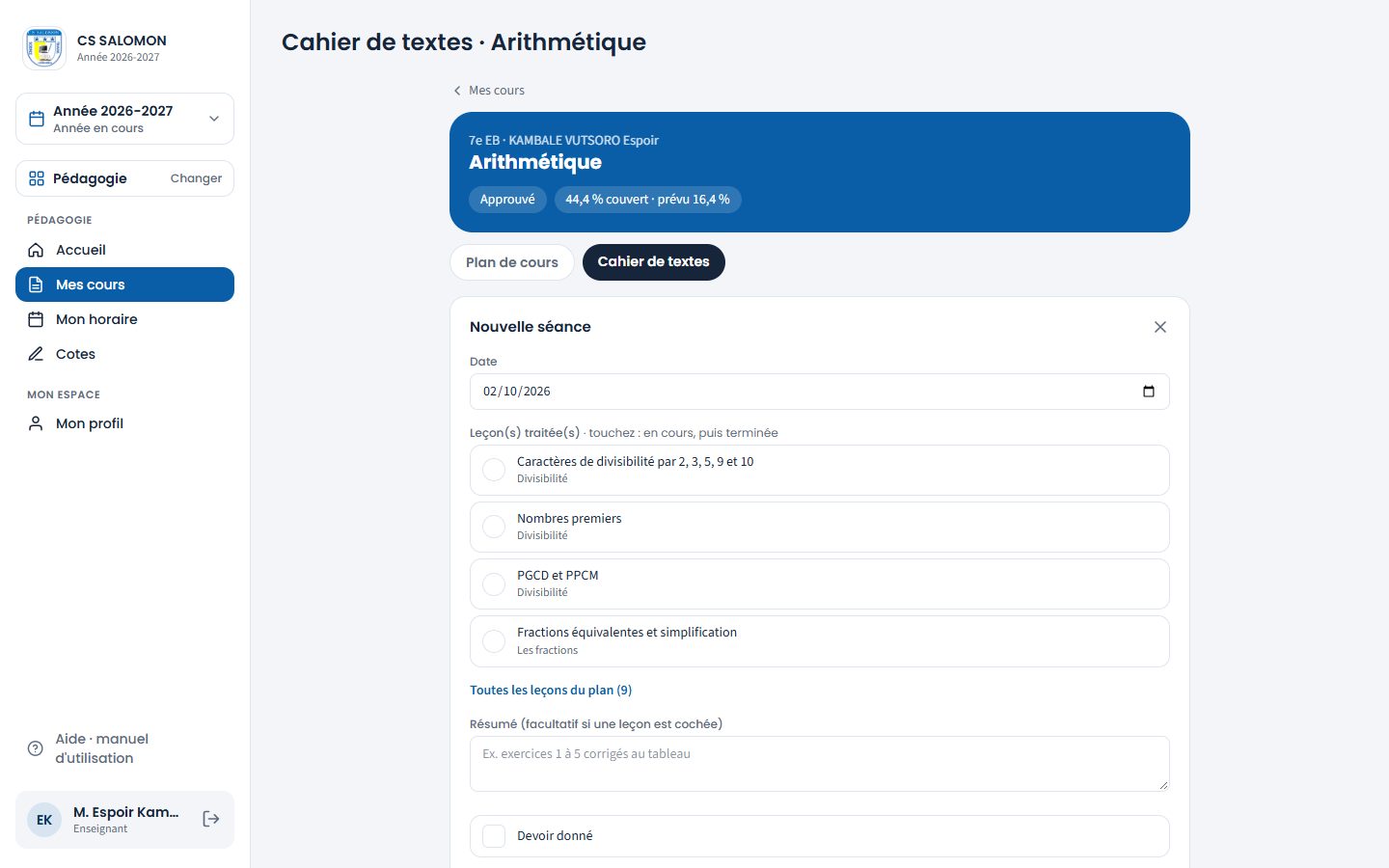The width and height of the screenshot is (1389, 868).
Task: Click the Mes cours document icon
Action: pyautogui.click(x=36, y=285)
